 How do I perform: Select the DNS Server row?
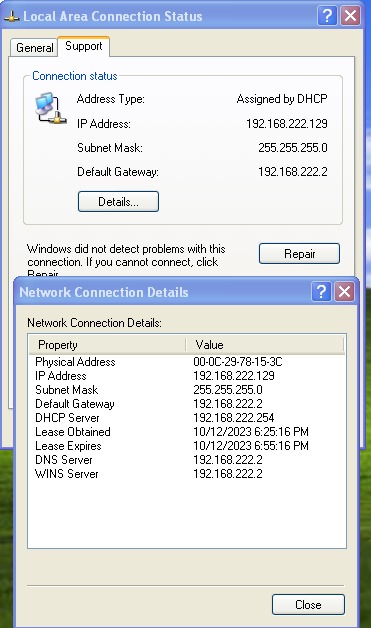pyautogui.click(x=187, y=460)
